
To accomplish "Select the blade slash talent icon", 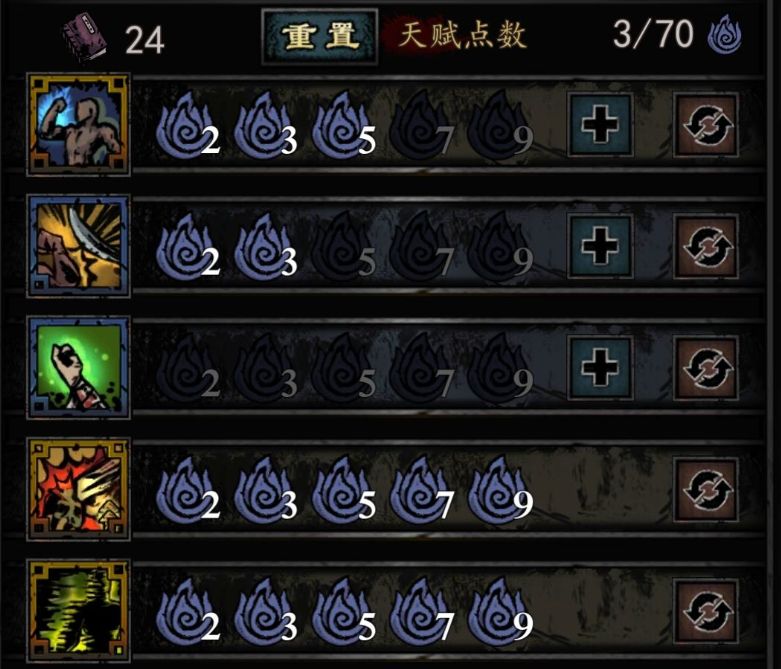I will coord(79,246).
